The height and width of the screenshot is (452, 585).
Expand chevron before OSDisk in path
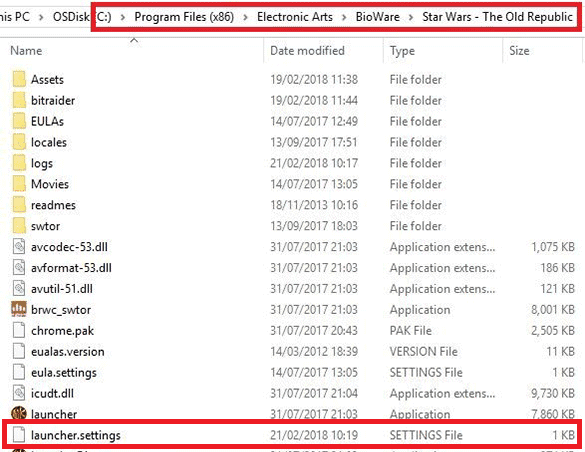[41, 17]
